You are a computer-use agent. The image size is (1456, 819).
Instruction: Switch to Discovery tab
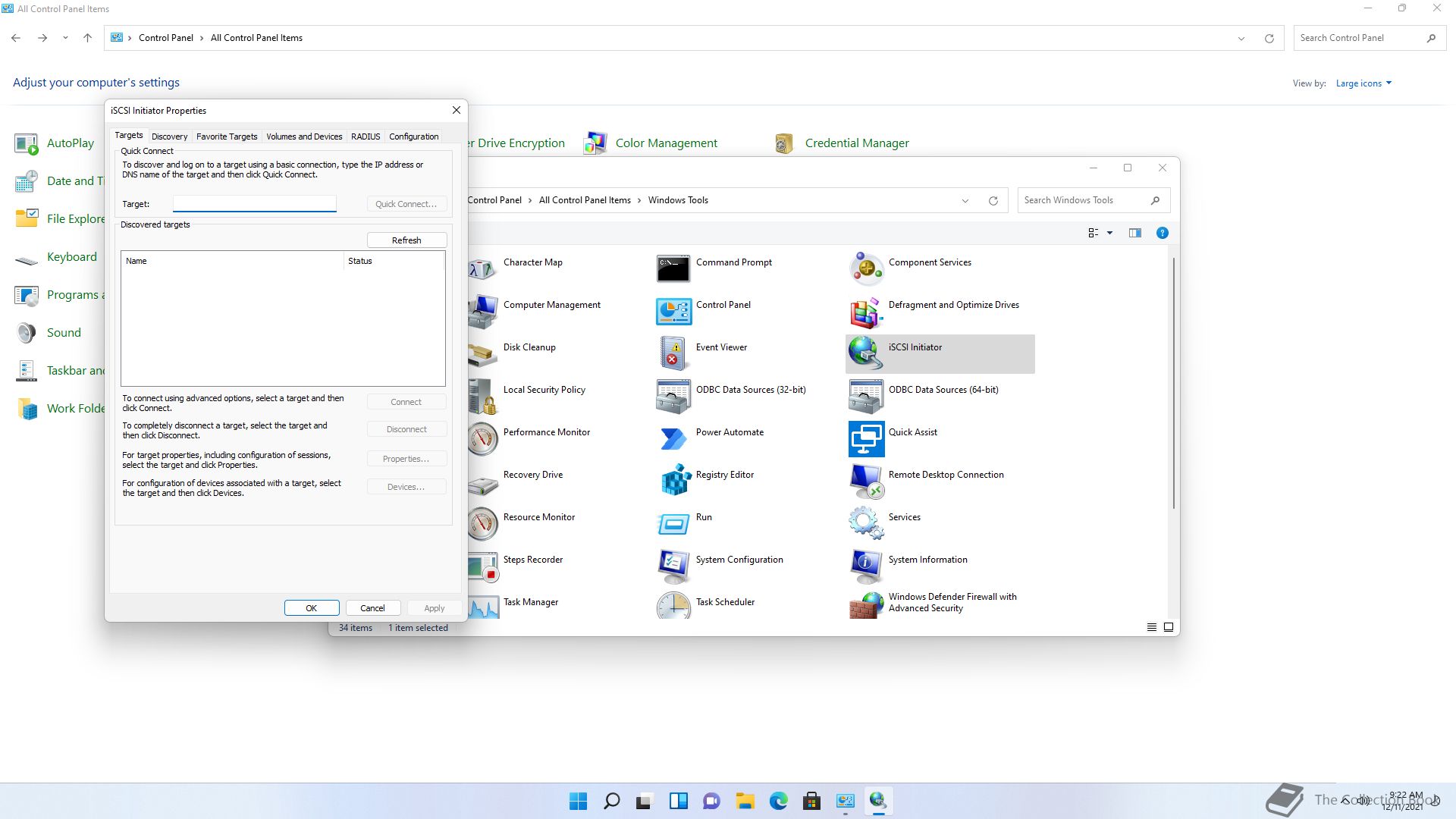[169, 136]
